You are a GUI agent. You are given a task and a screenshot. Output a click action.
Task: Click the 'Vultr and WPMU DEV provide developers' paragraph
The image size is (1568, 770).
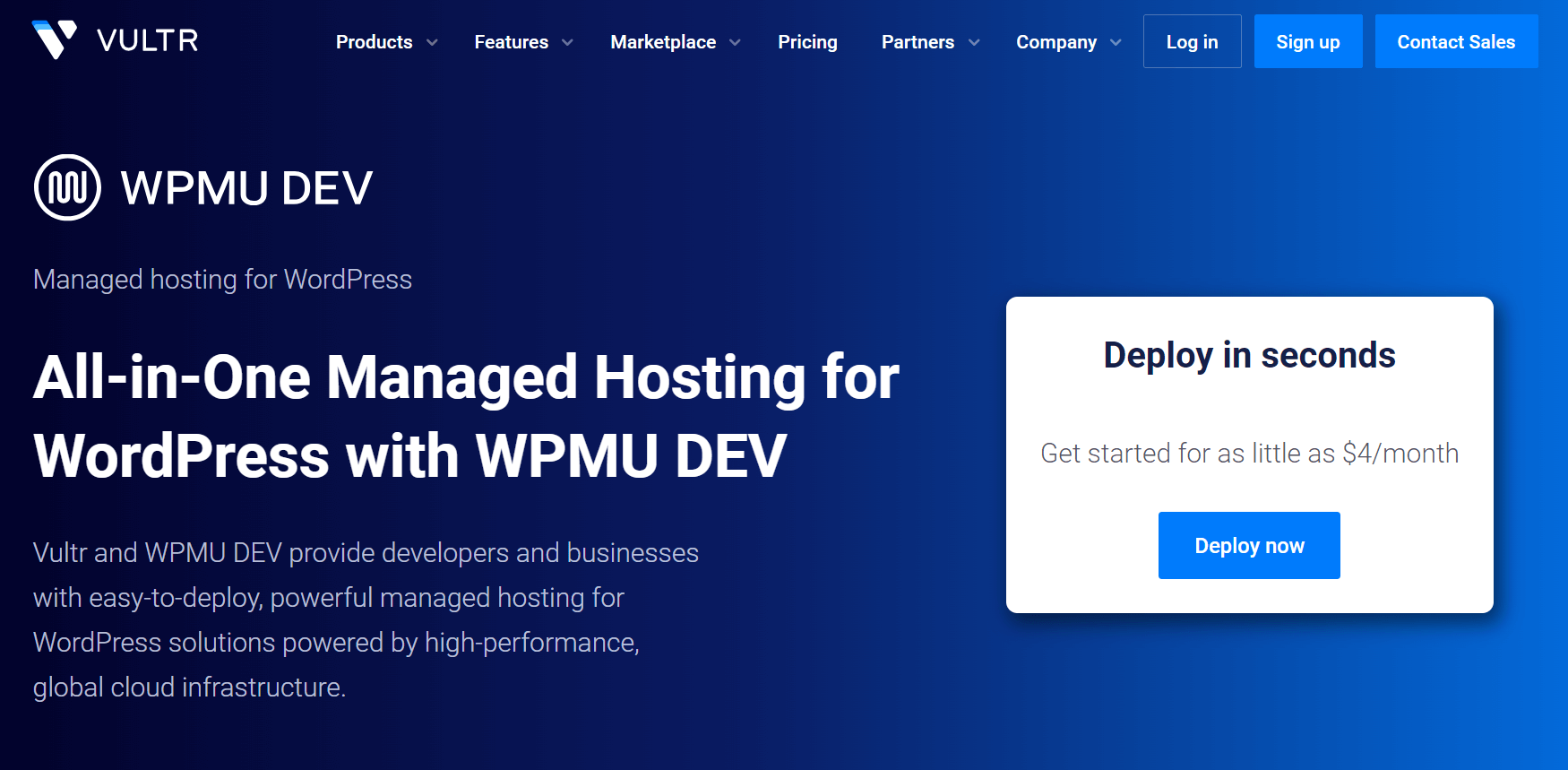tap(366, 619)
